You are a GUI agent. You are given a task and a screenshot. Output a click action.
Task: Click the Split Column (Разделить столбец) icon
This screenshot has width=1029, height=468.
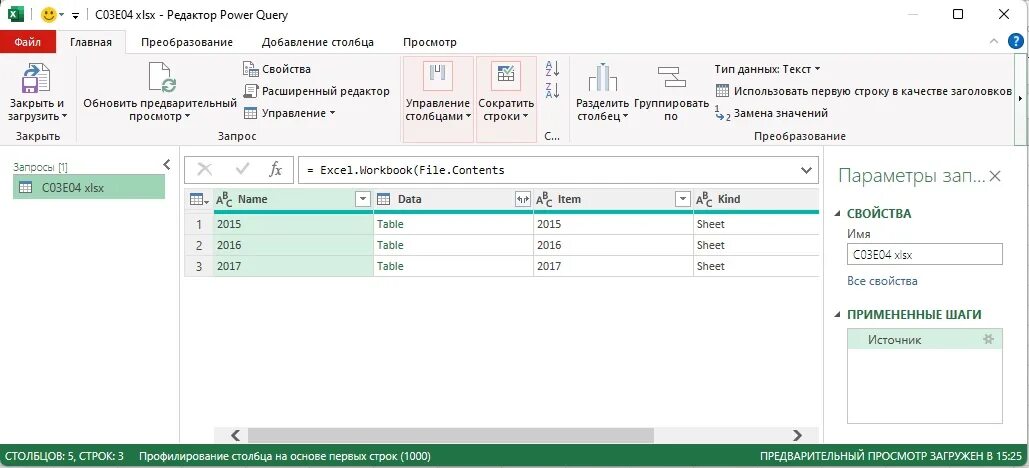(602, 77)
